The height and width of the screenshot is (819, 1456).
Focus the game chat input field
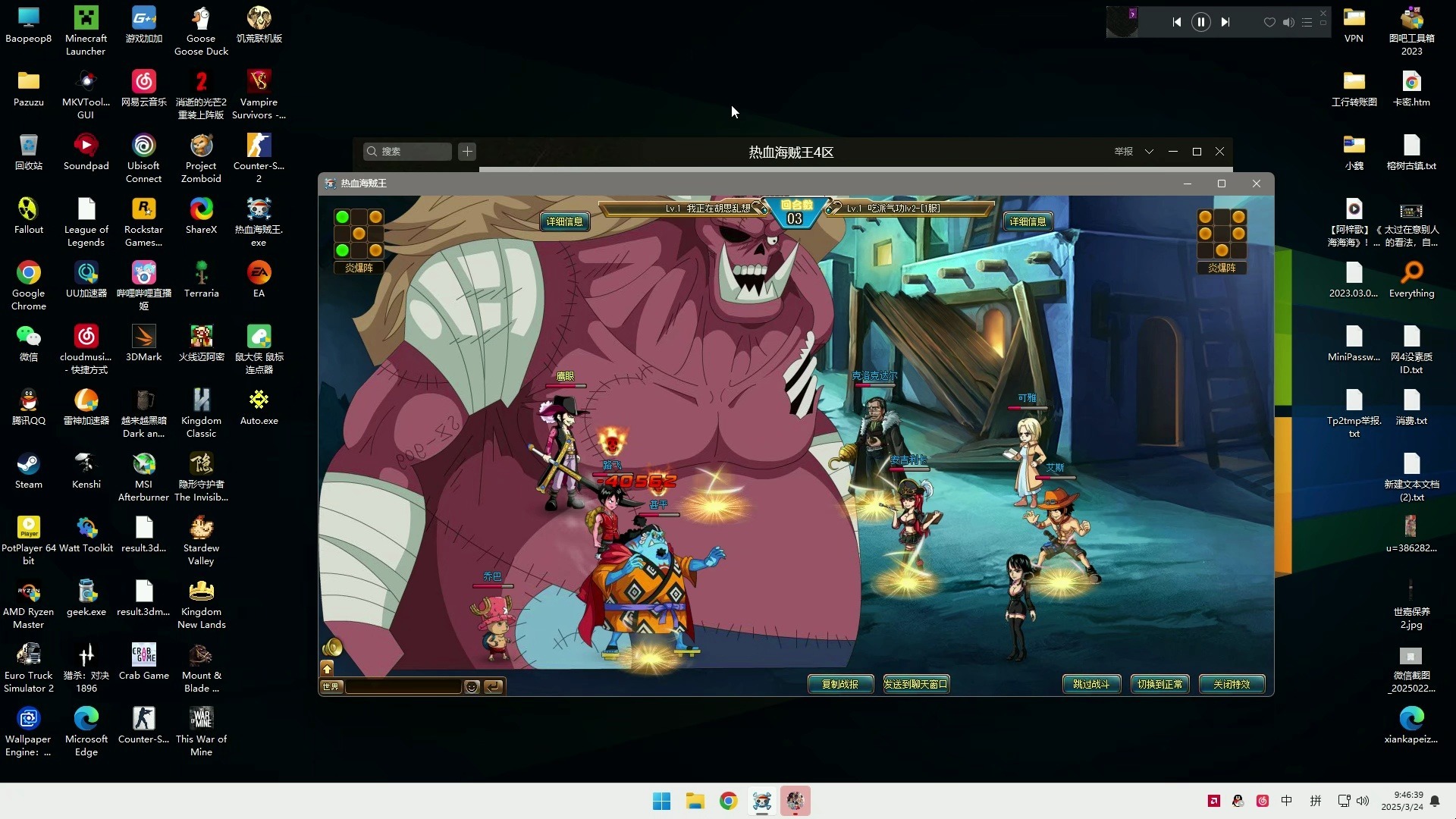coord(403,686)
